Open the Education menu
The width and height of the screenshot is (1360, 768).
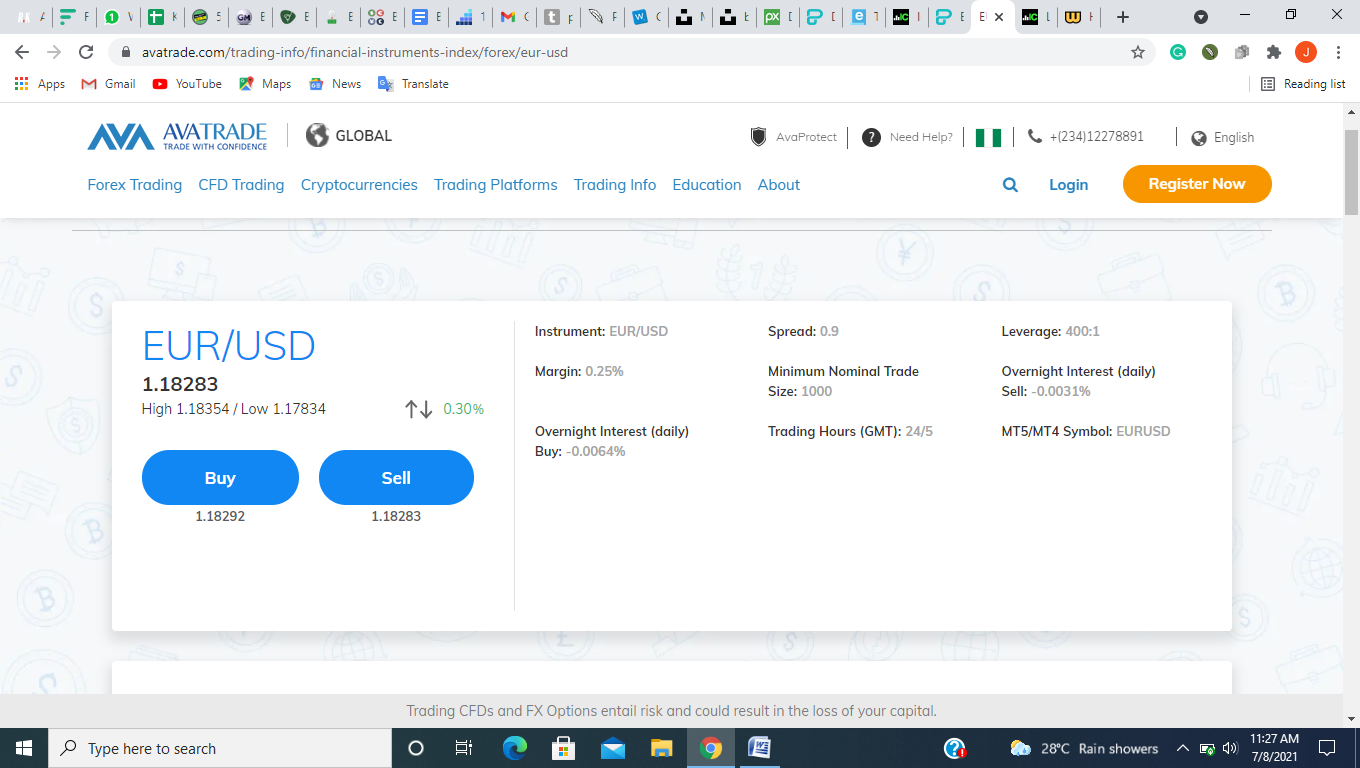coord(707,185)
